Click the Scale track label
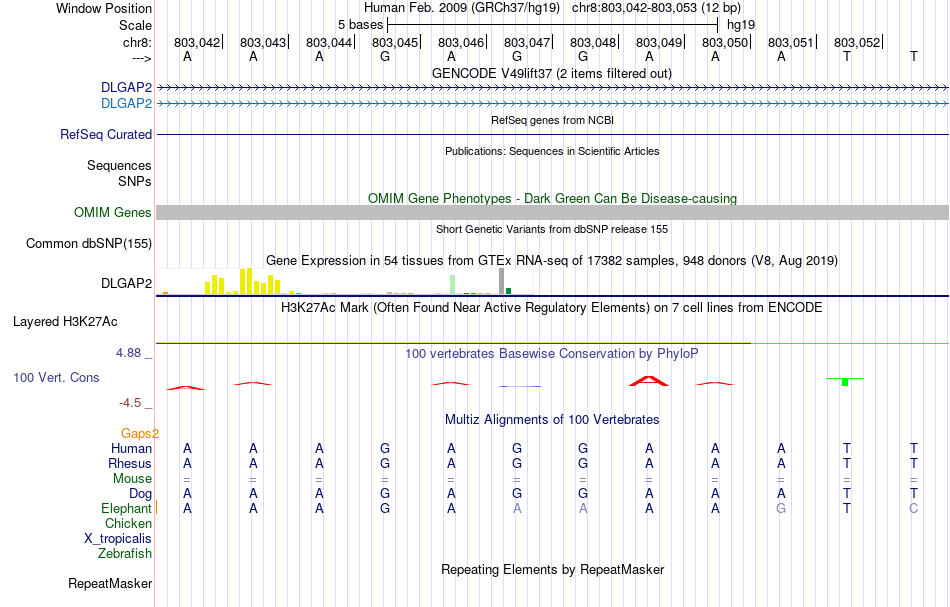 click(x=135, y=25)
